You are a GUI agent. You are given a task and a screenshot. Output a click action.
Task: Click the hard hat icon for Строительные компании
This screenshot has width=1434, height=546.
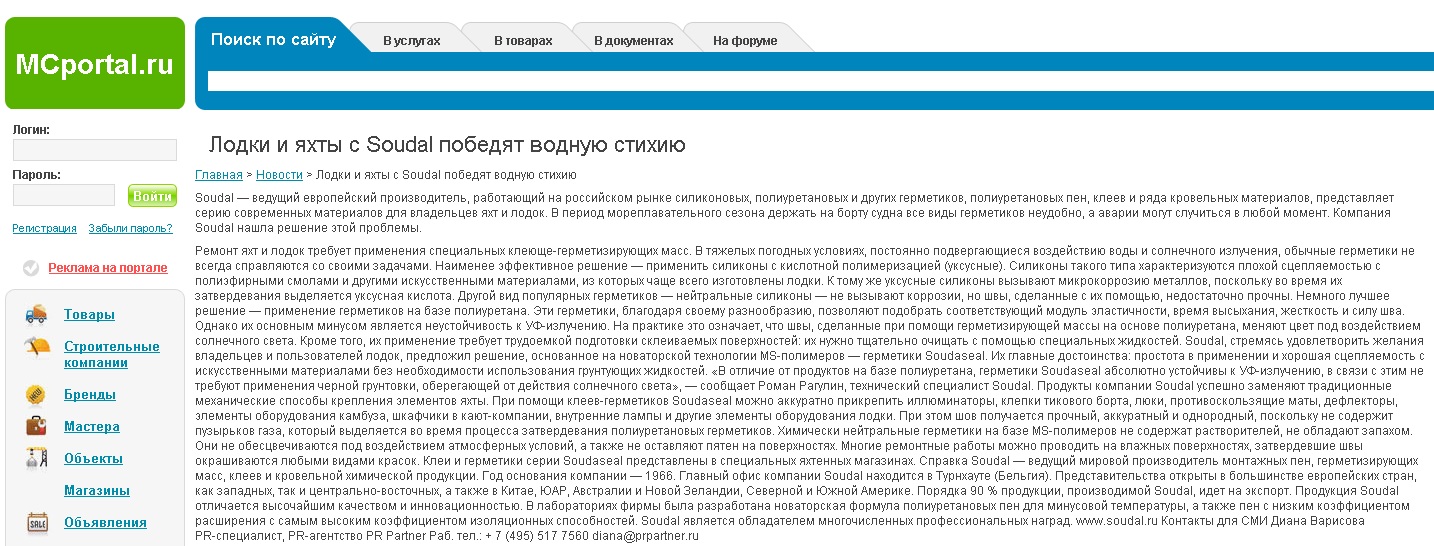[x=37, y=347]
